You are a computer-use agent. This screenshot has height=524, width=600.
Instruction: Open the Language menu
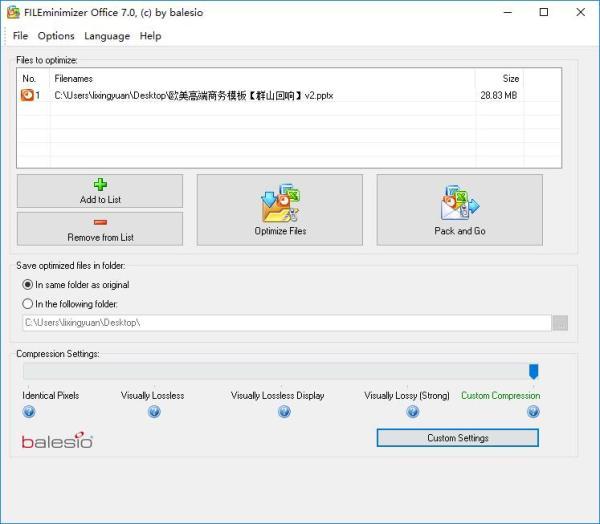tap(107, 36)
